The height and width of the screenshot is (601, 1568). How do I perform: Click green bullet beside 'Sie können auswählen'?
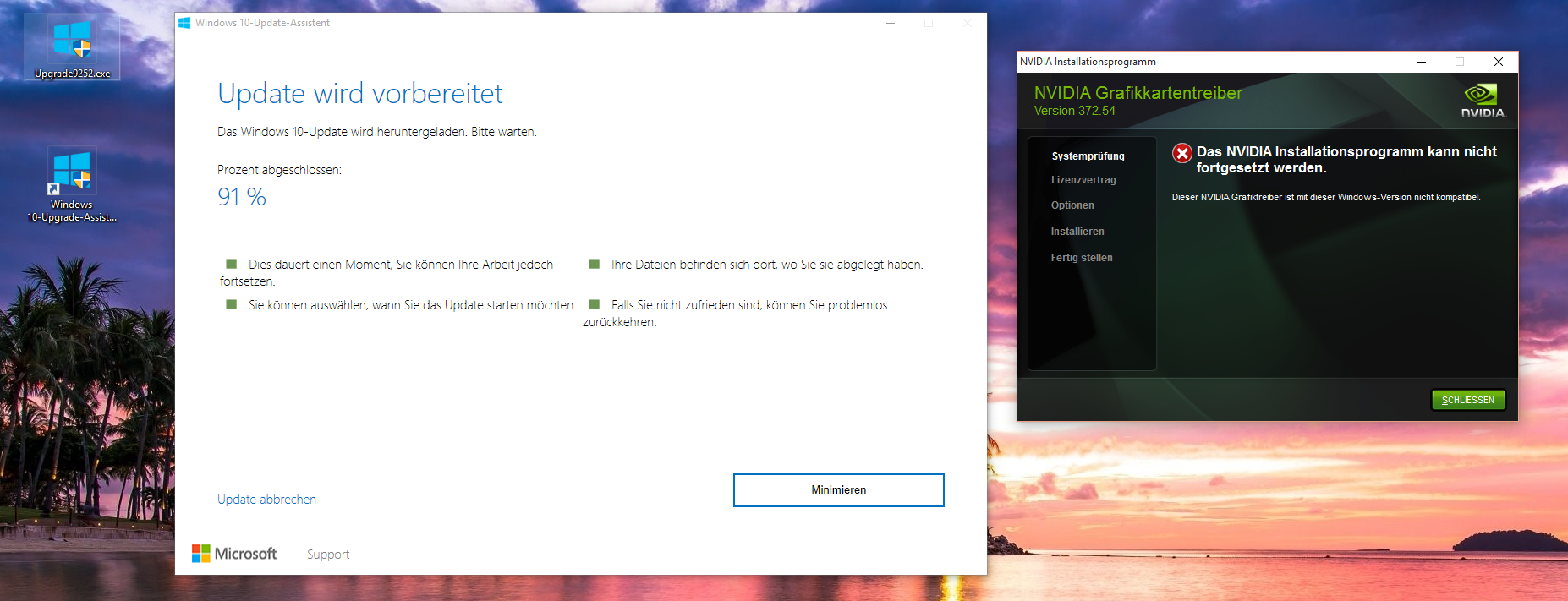coord(231,304)
